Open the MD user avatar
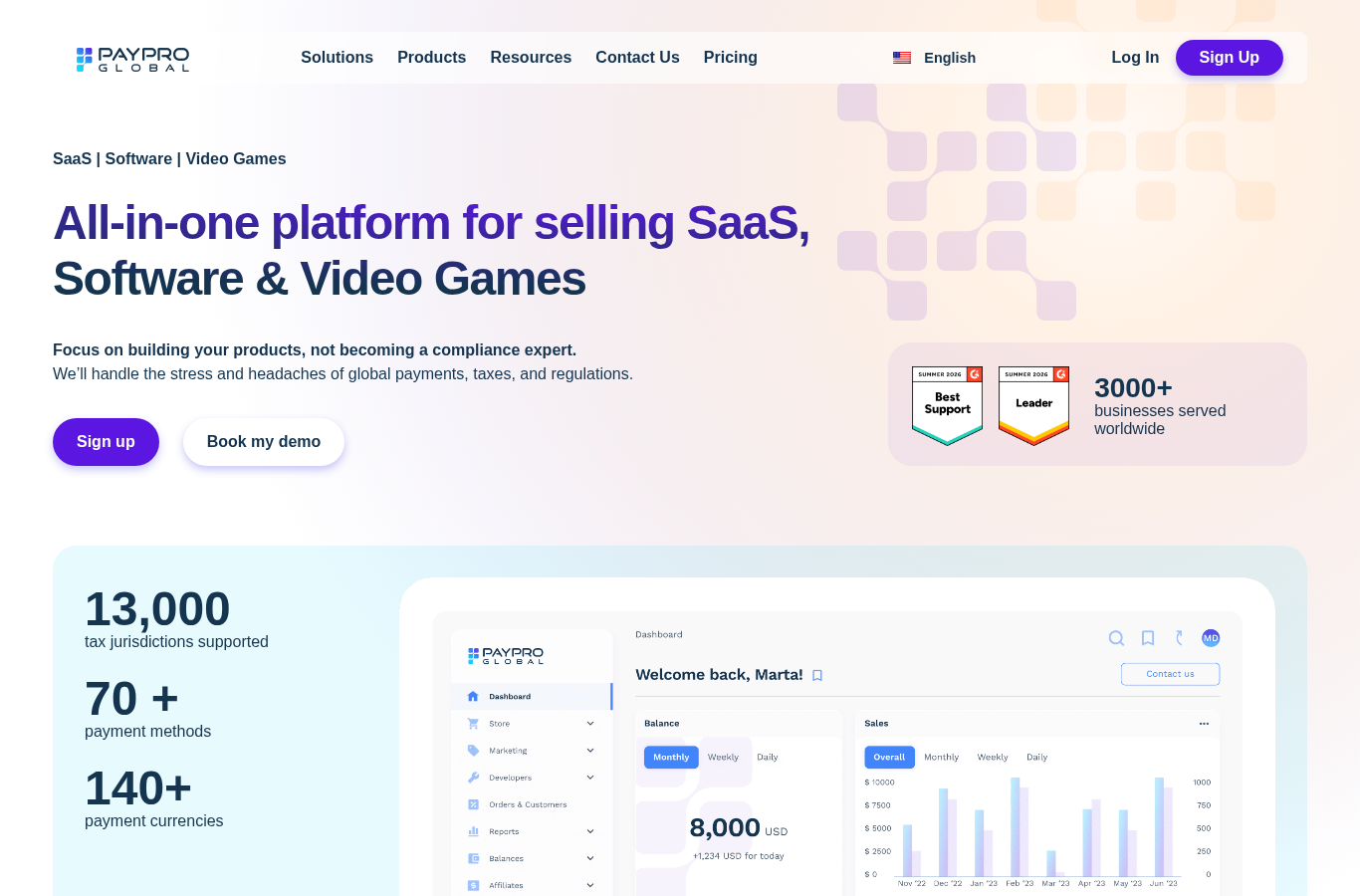Viewport: 1360px width, 896px height. [1211, 638]
